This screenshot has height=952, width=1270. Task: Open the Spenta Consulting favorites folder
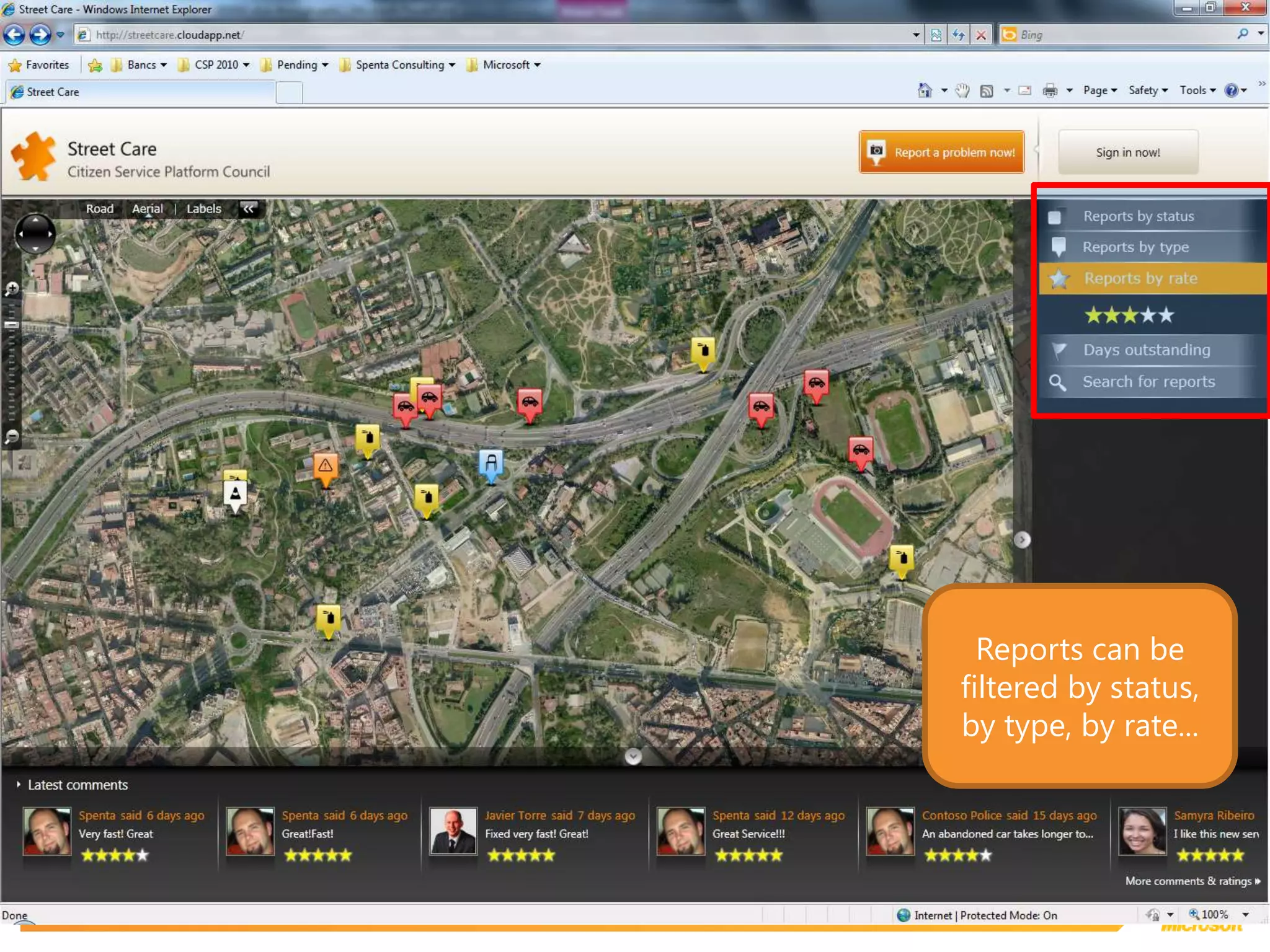[x=397, y=65]
